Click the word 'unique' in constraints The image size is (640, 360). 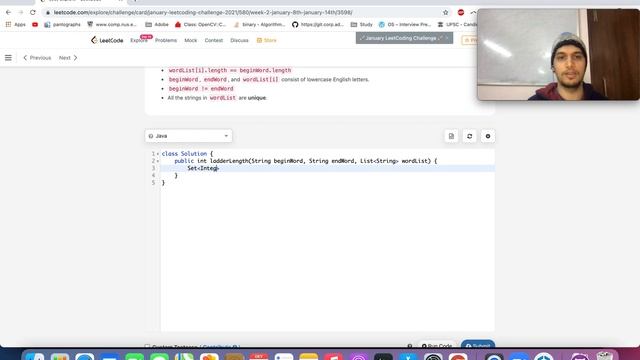[x=257, y=98]
